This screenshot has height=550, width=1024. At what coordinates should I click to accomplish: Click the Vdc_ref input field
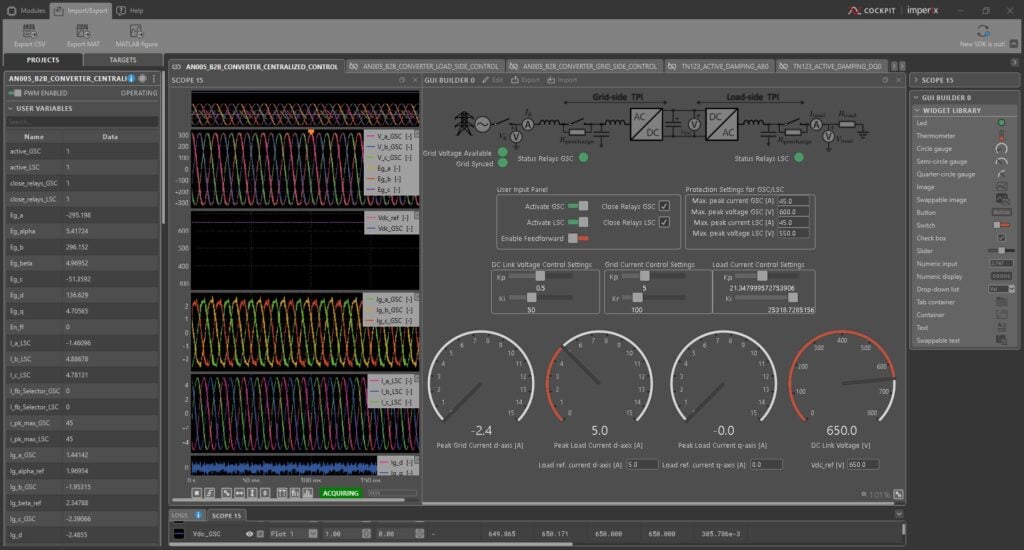coord(863,464)
